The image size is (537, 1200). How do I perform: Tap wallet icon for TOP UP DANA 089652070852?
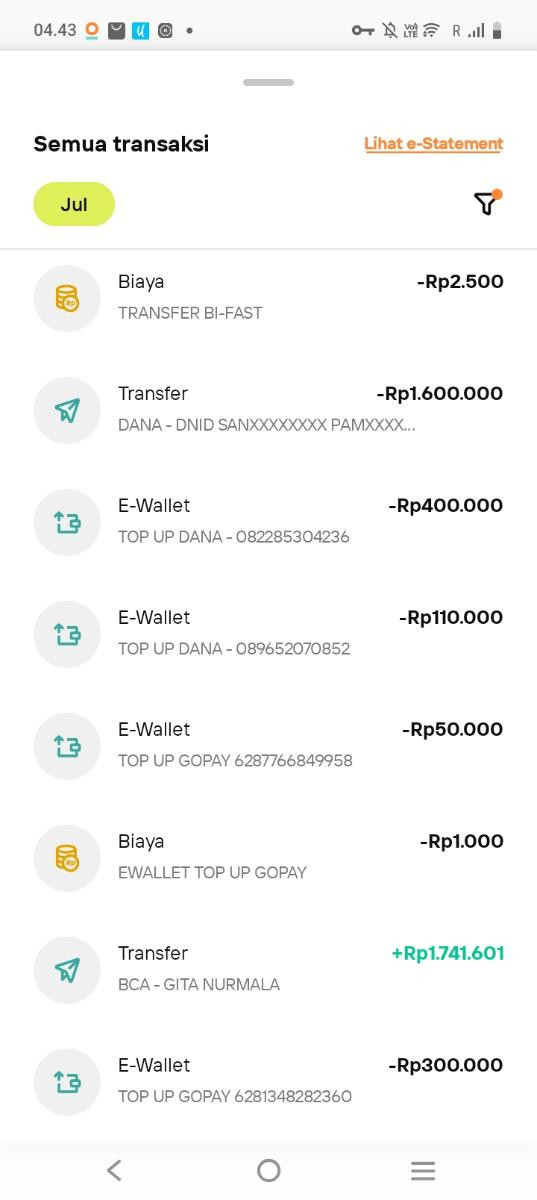click(67, 634)
